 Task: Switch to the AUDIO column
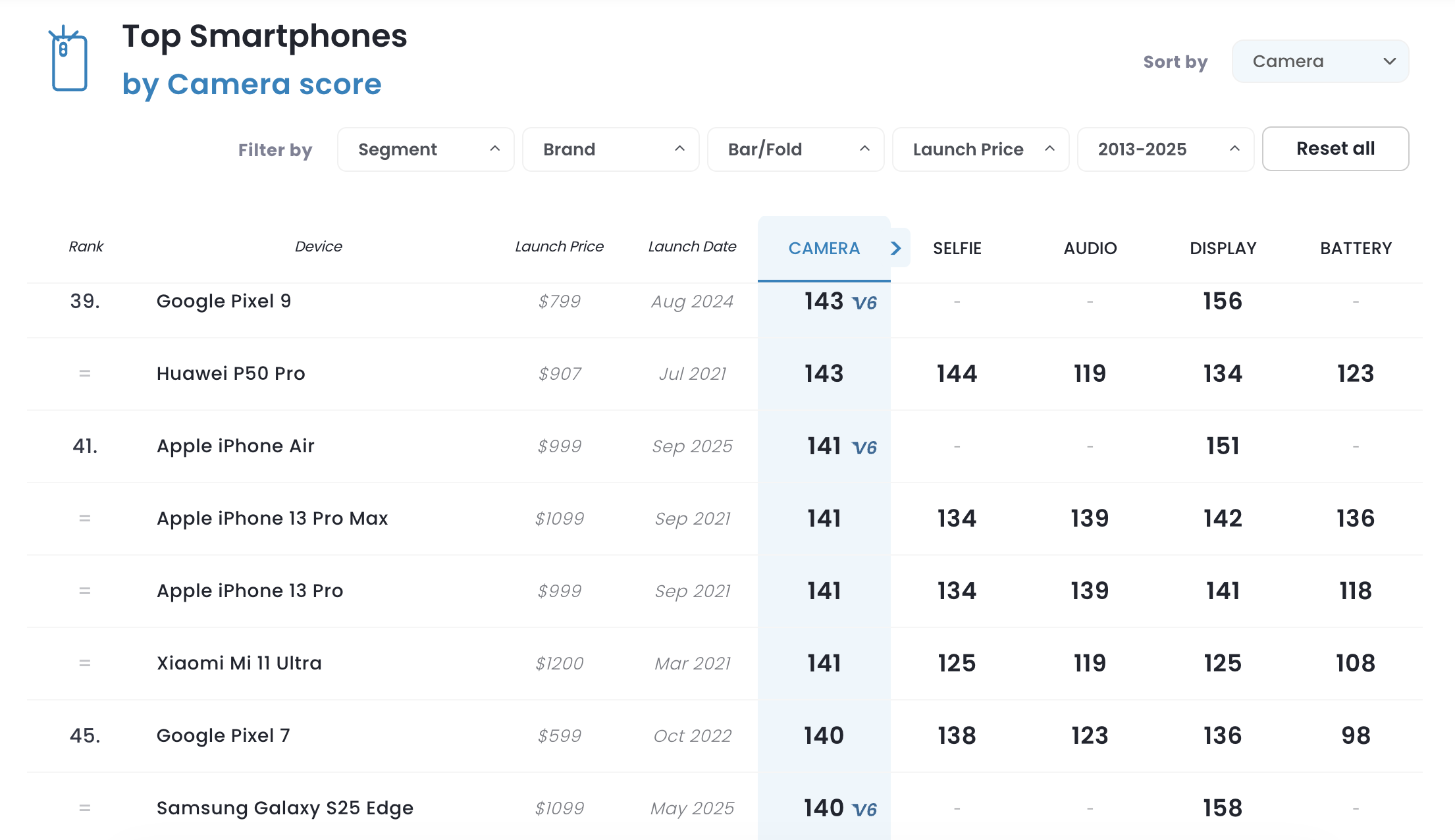point(1090,248)
